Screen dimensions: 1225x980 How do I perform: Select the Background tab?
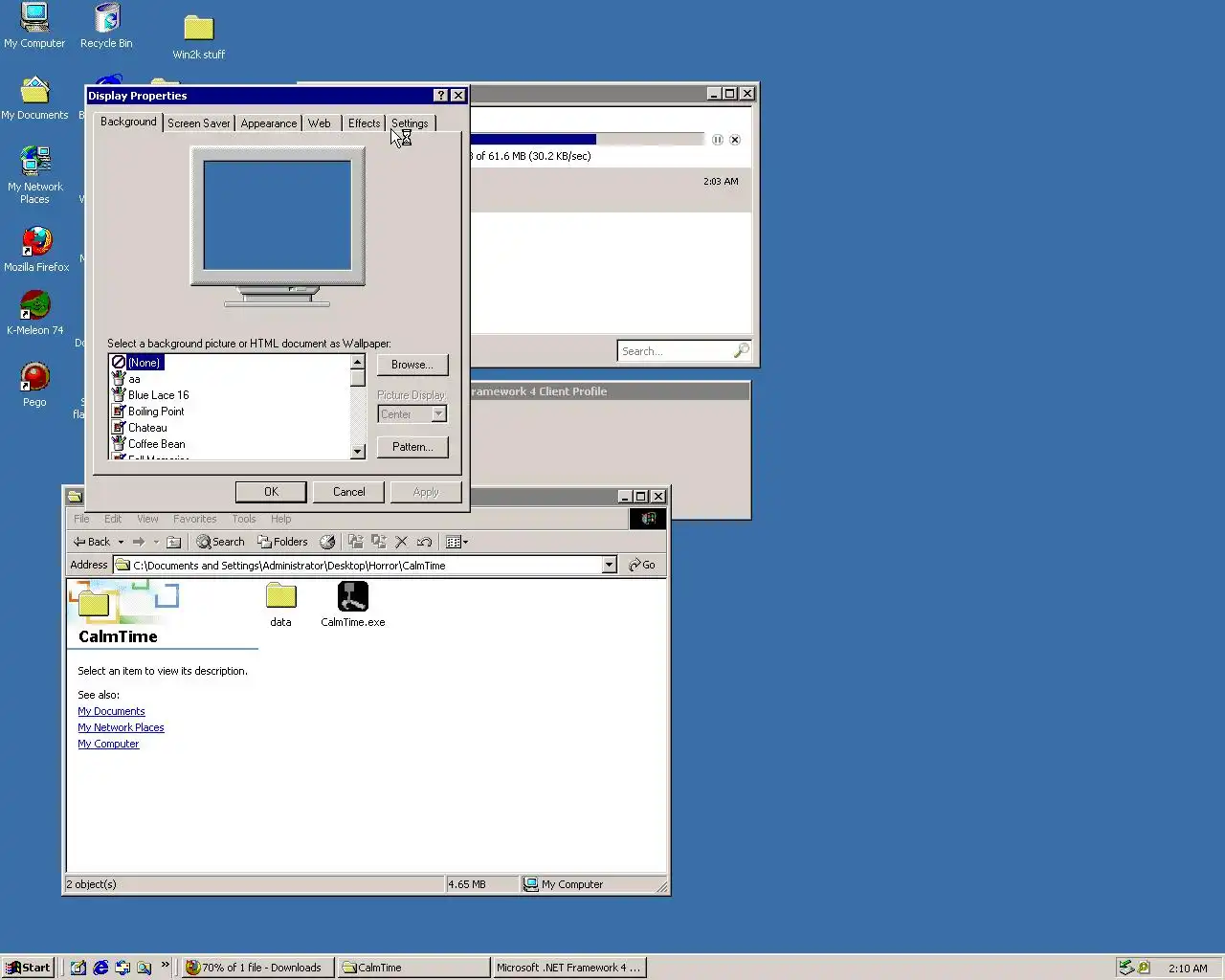[128, 122]
